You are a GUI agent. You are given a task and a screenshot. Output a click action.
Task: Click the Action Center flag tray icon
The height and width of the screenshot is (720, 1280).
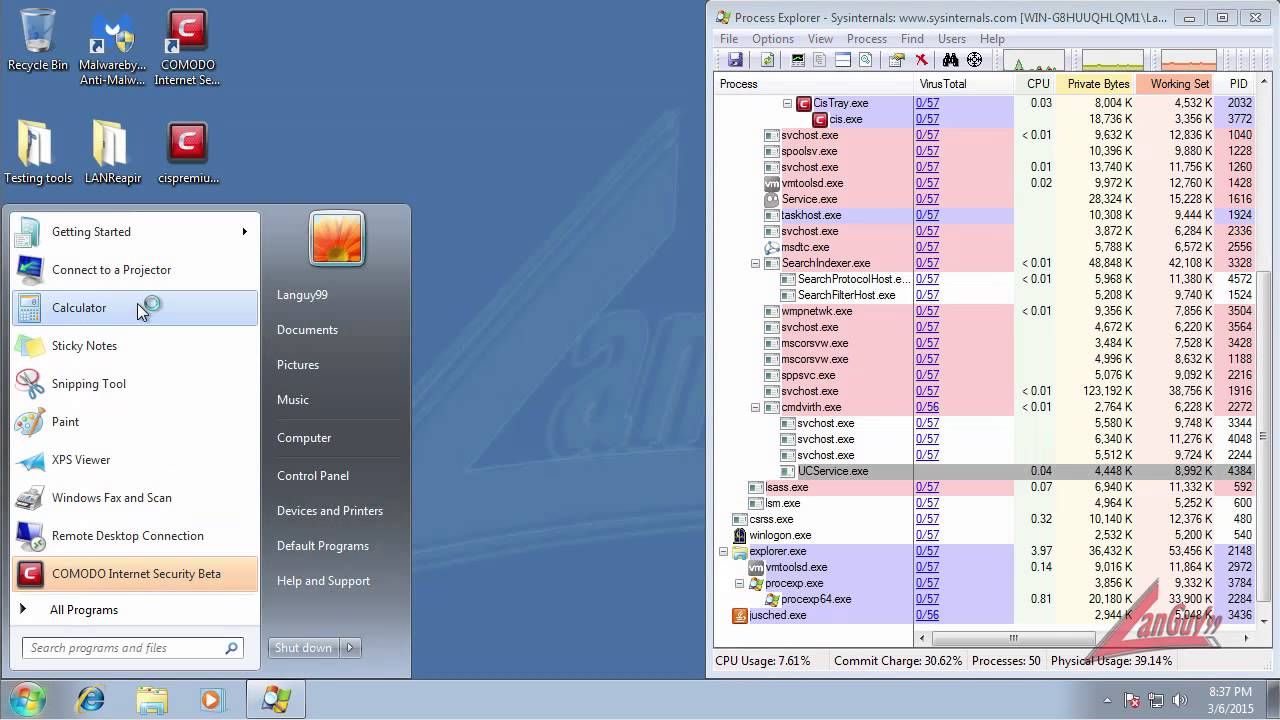pos(1132,700)
